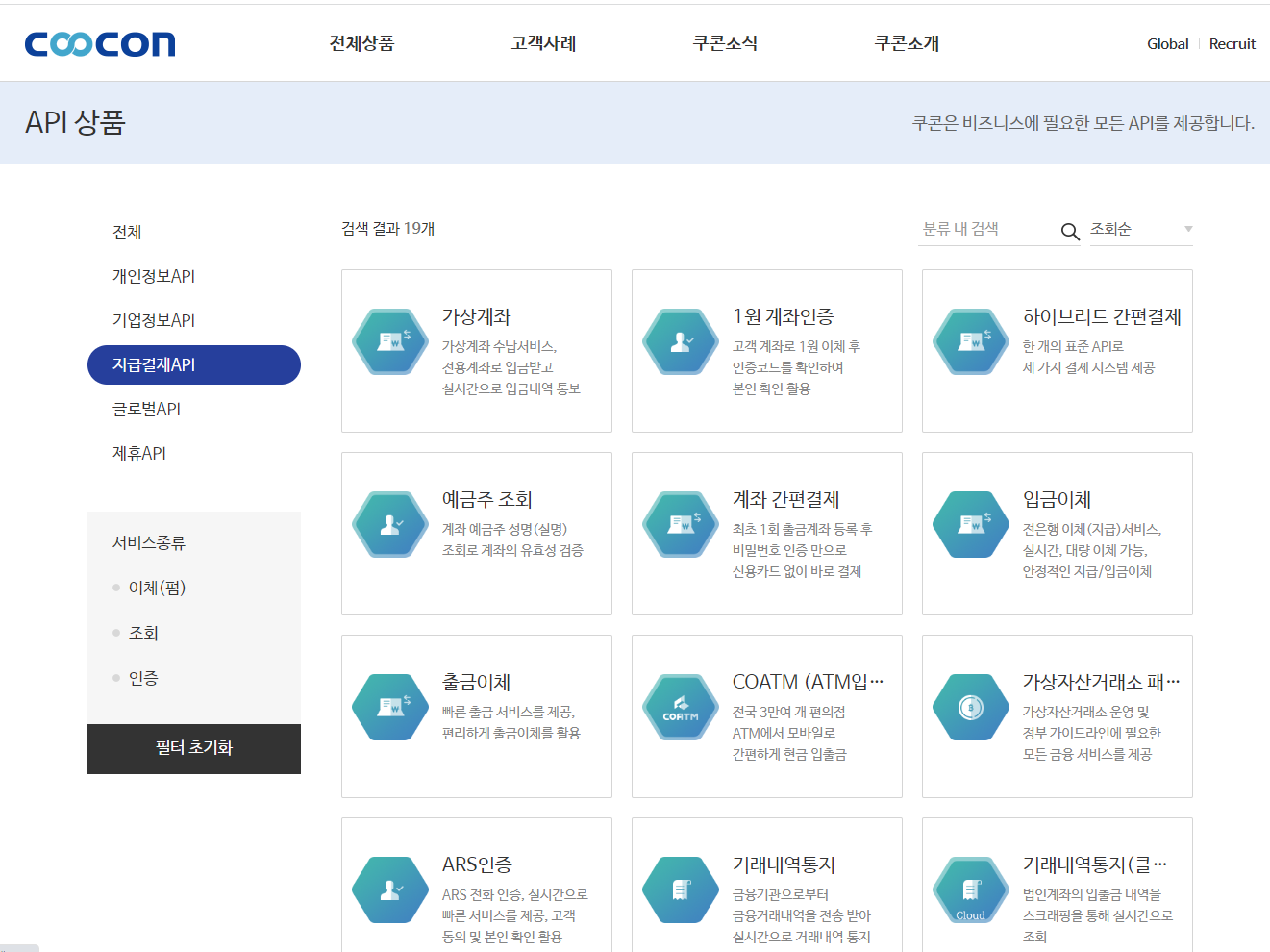Open the COATM (ATM입… product title
This screenshot has width=1270, height=952.
(808, 682)
